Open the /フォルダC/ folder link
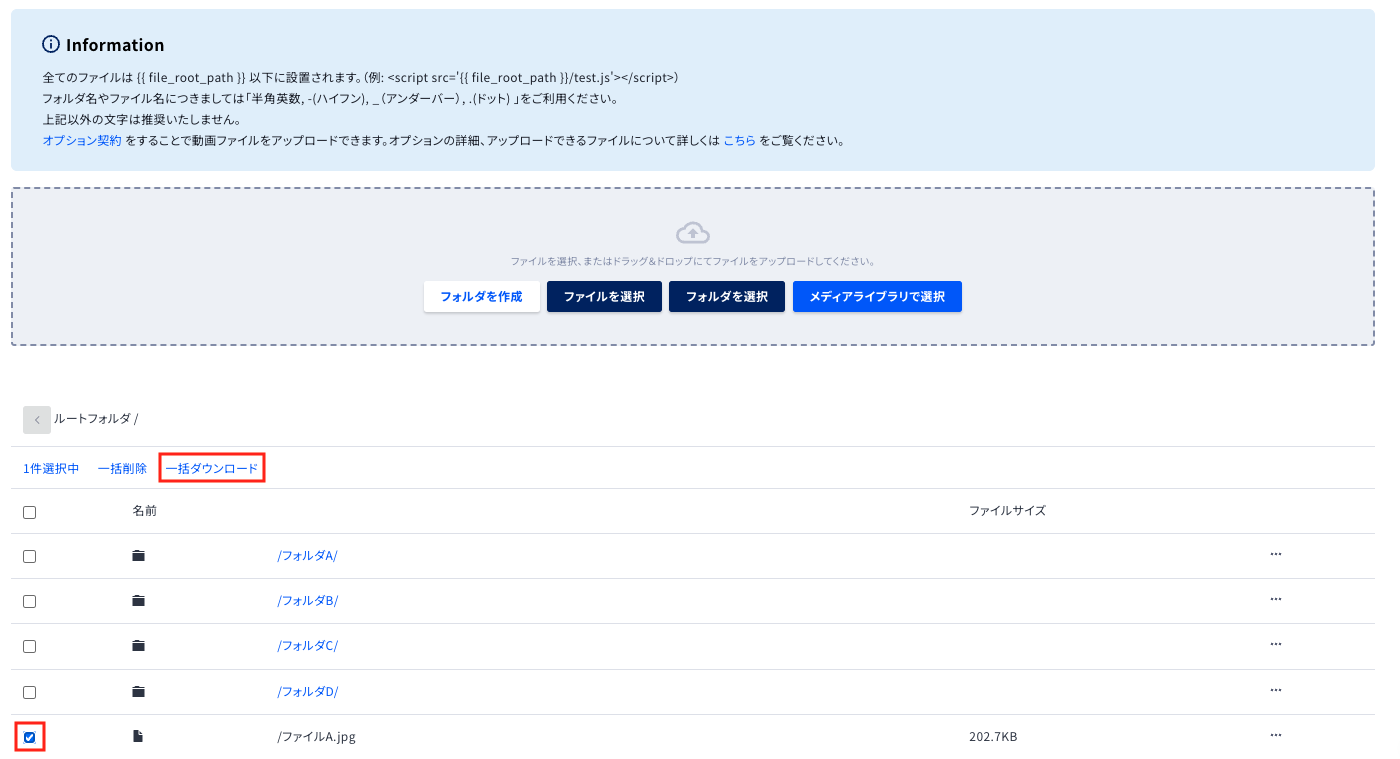Image resolution: width=1400 pixels, height=759 pixels. (308, 646)
